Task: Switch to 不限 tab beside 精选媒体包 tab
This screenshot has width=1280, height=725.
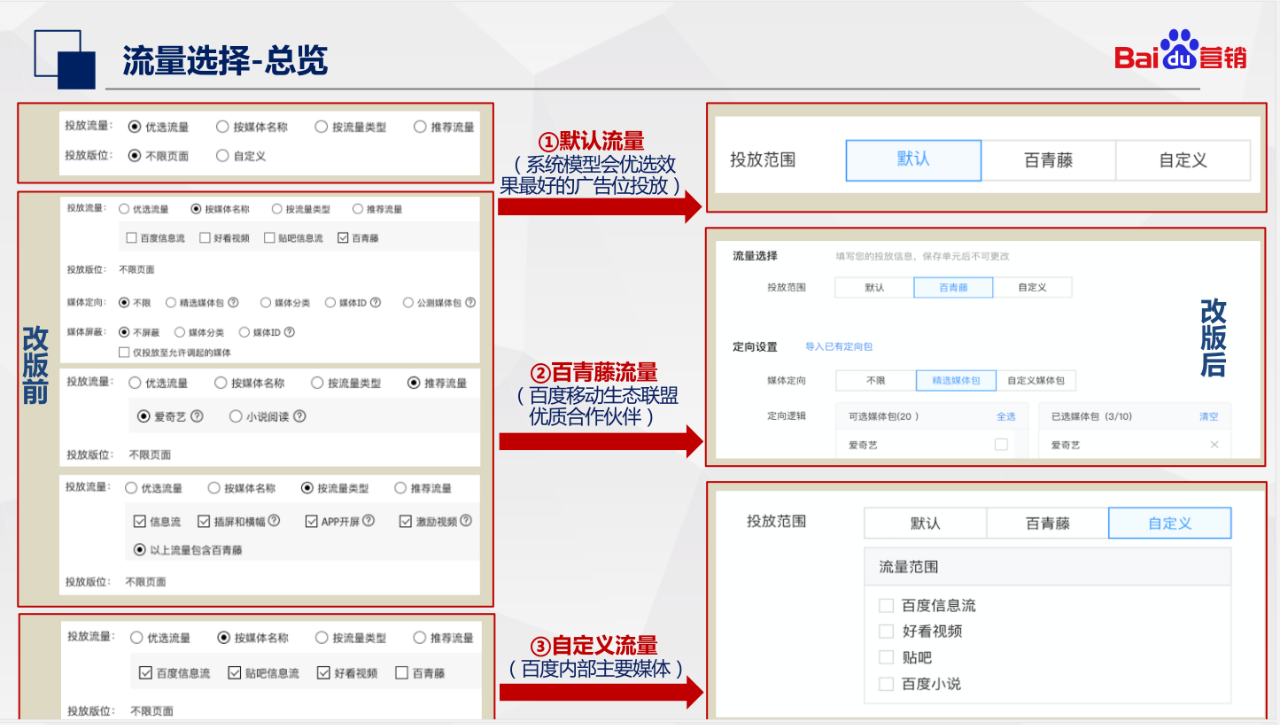Action: click(876, 381)
